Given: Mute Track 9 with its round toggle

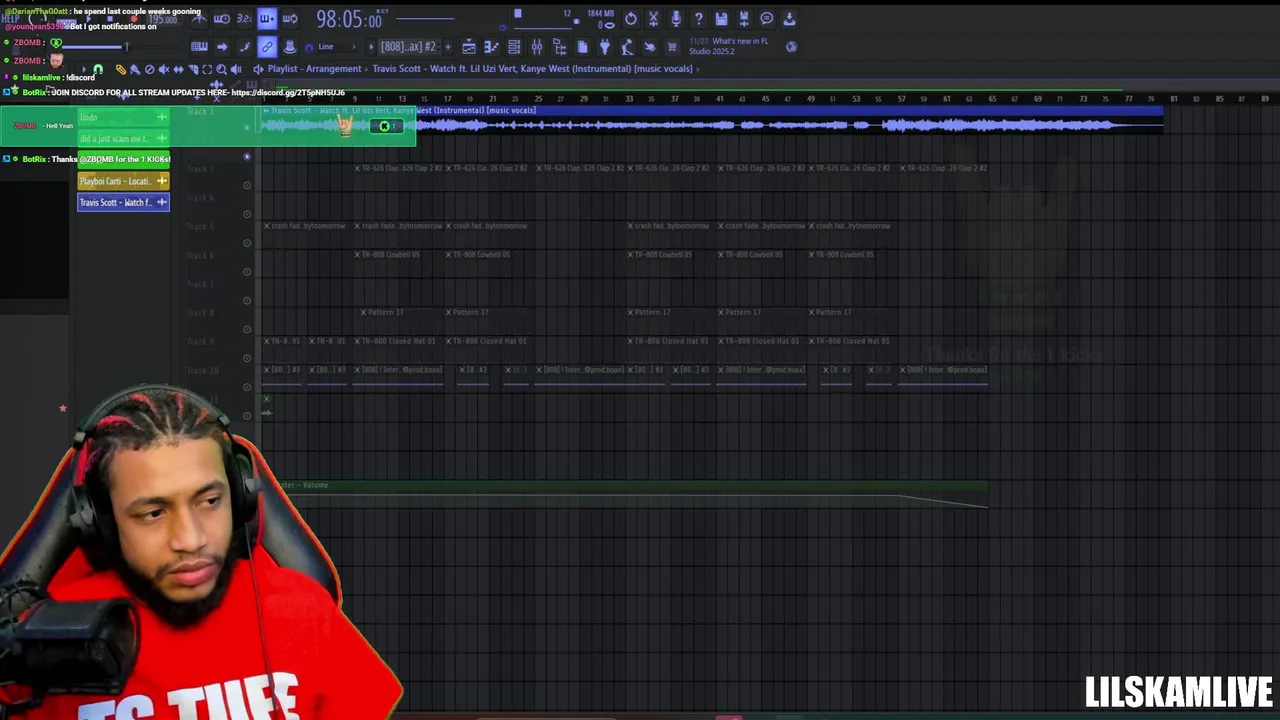Looking at the screenshot, I should [247, 358].
